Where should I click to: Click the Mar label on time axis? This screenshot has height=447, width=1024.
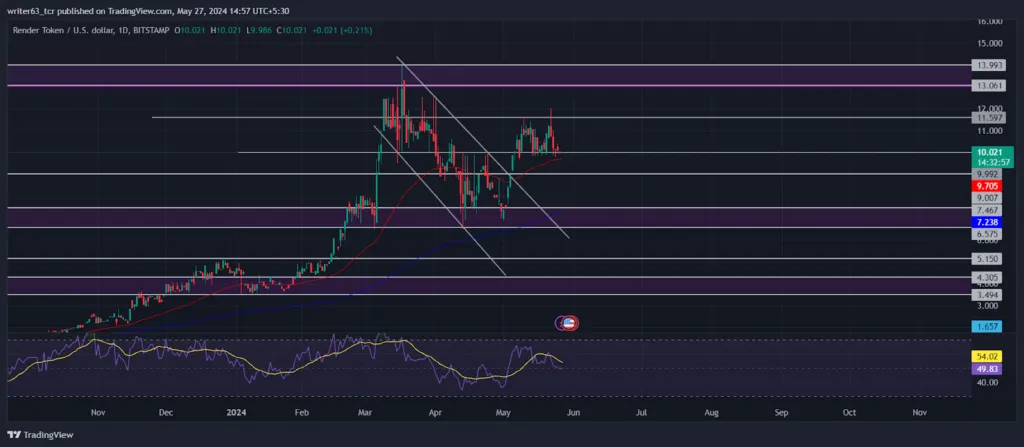pos(366,413)
